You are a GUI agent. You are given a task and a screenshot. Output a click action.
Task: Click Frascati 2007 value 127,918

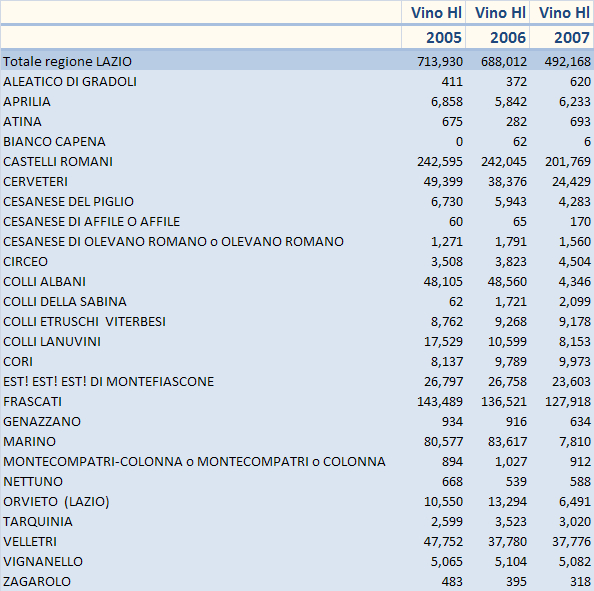point(568,402)
